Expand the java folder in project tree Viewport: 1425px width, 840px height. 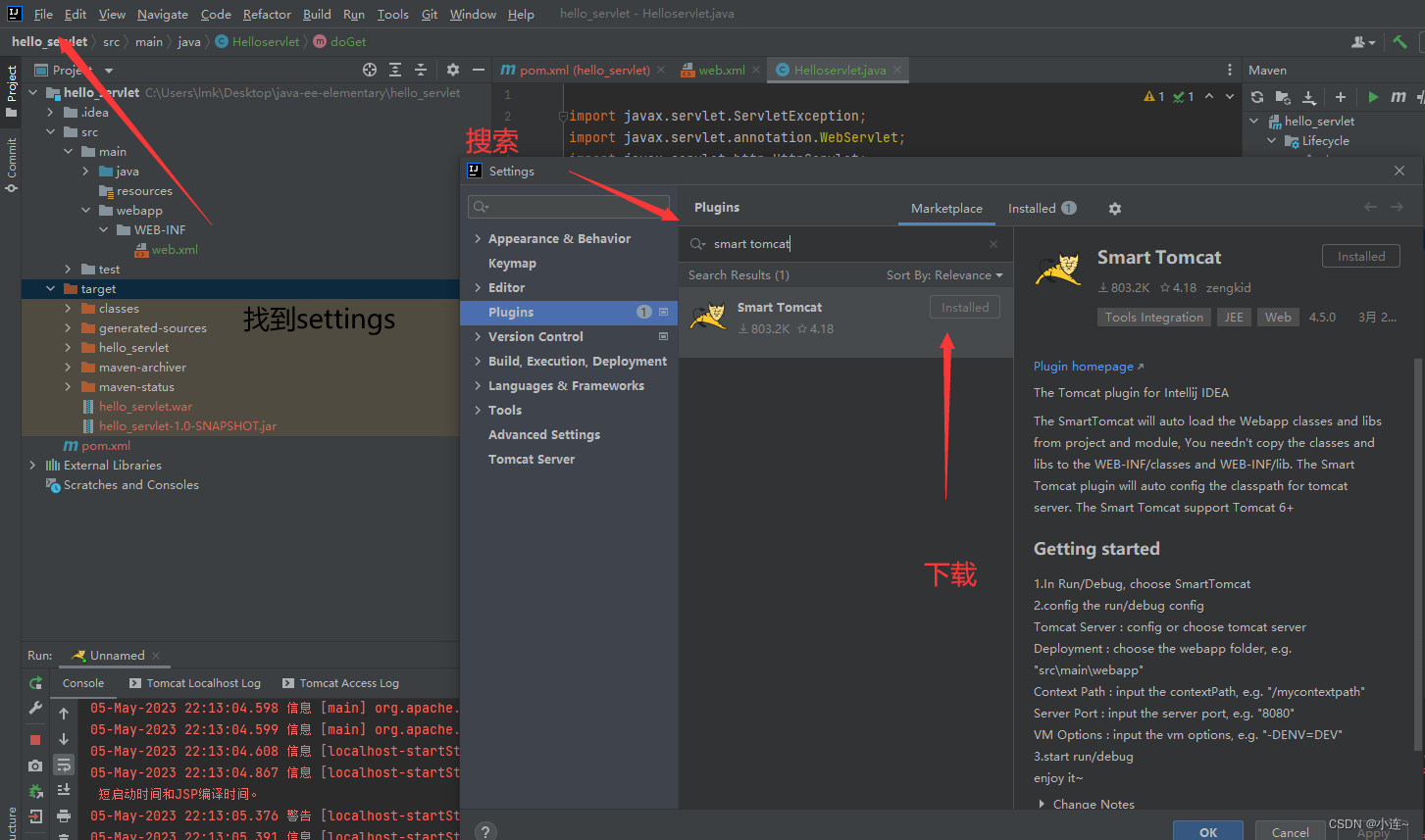click(x=86, y=172)
